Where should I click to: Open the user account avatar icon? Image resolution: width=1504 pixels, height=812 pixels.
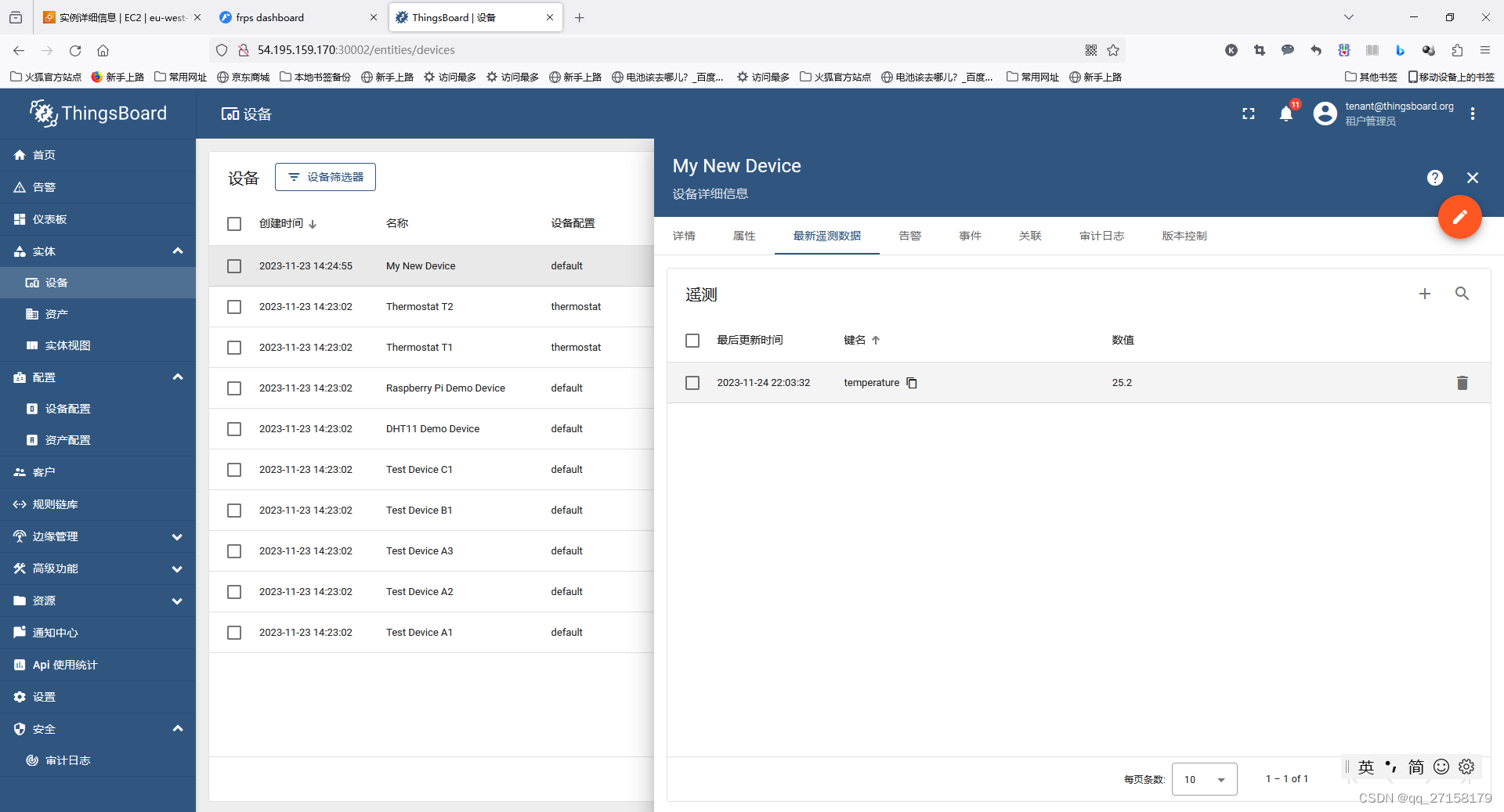click(x=1325, y=114)
